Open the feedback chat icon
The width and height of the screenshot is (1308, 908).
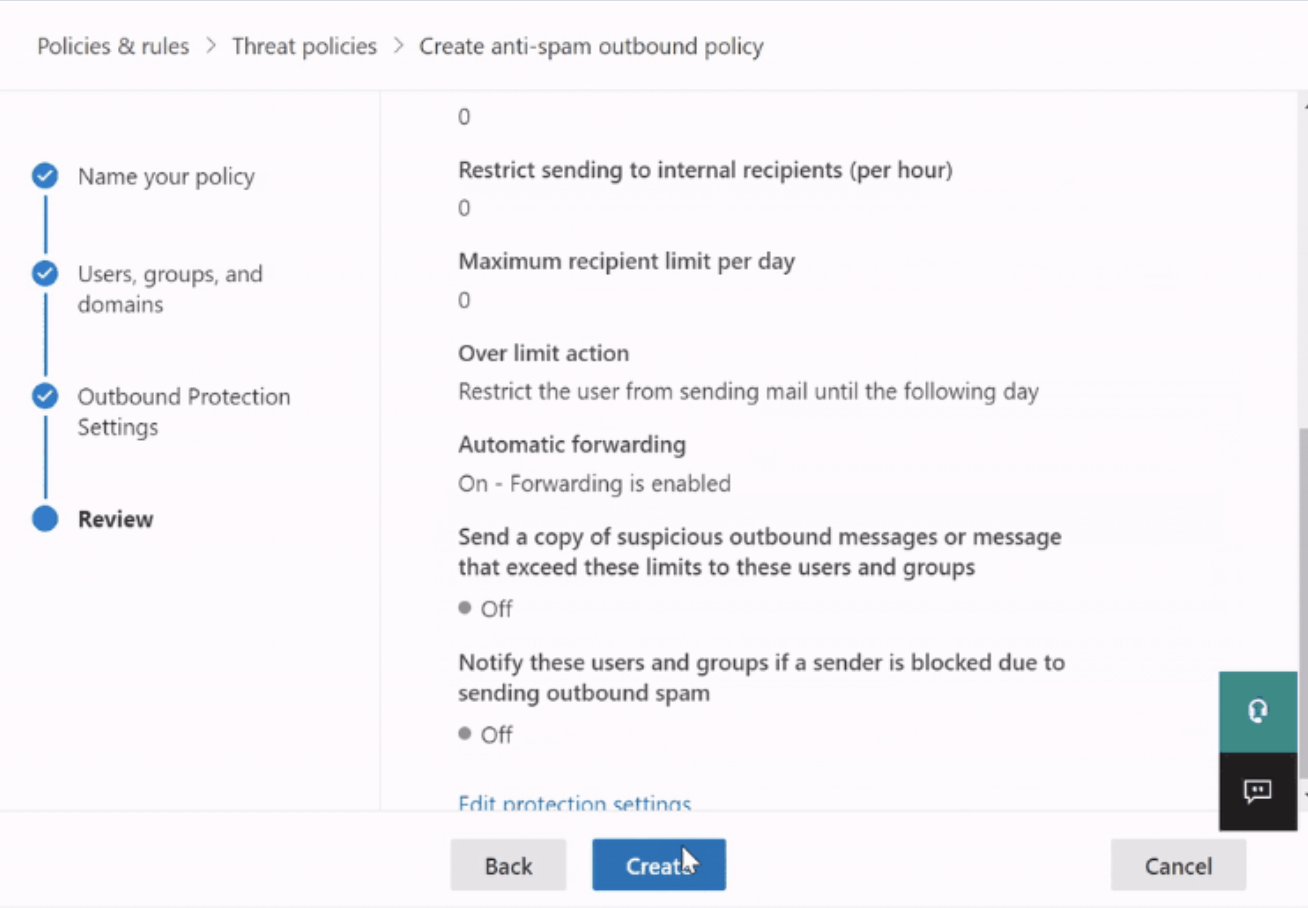[x=1257, y=792]
